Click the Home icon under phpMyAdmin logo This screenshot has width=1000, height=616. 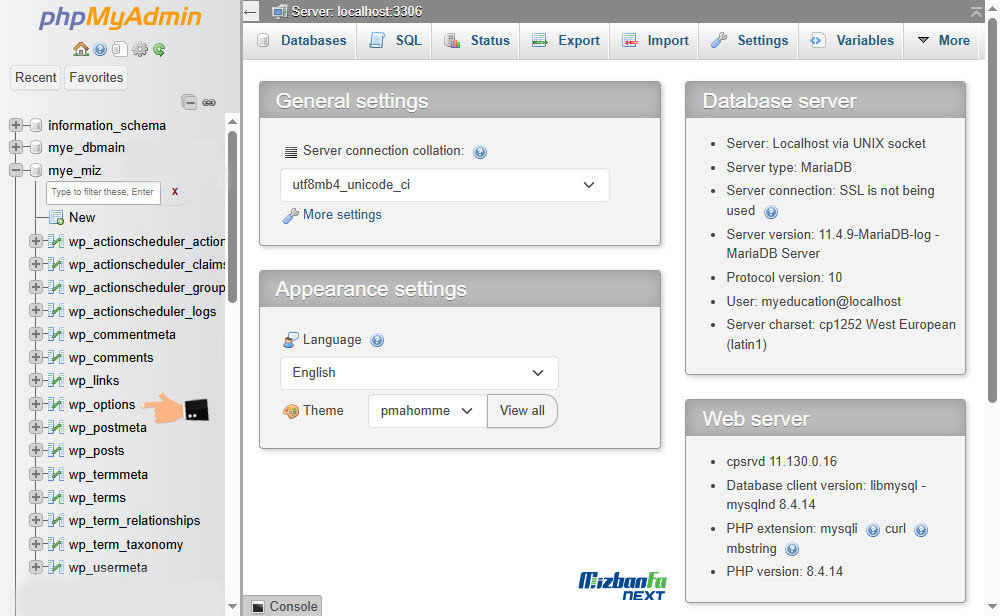click(x=81, y=49)
